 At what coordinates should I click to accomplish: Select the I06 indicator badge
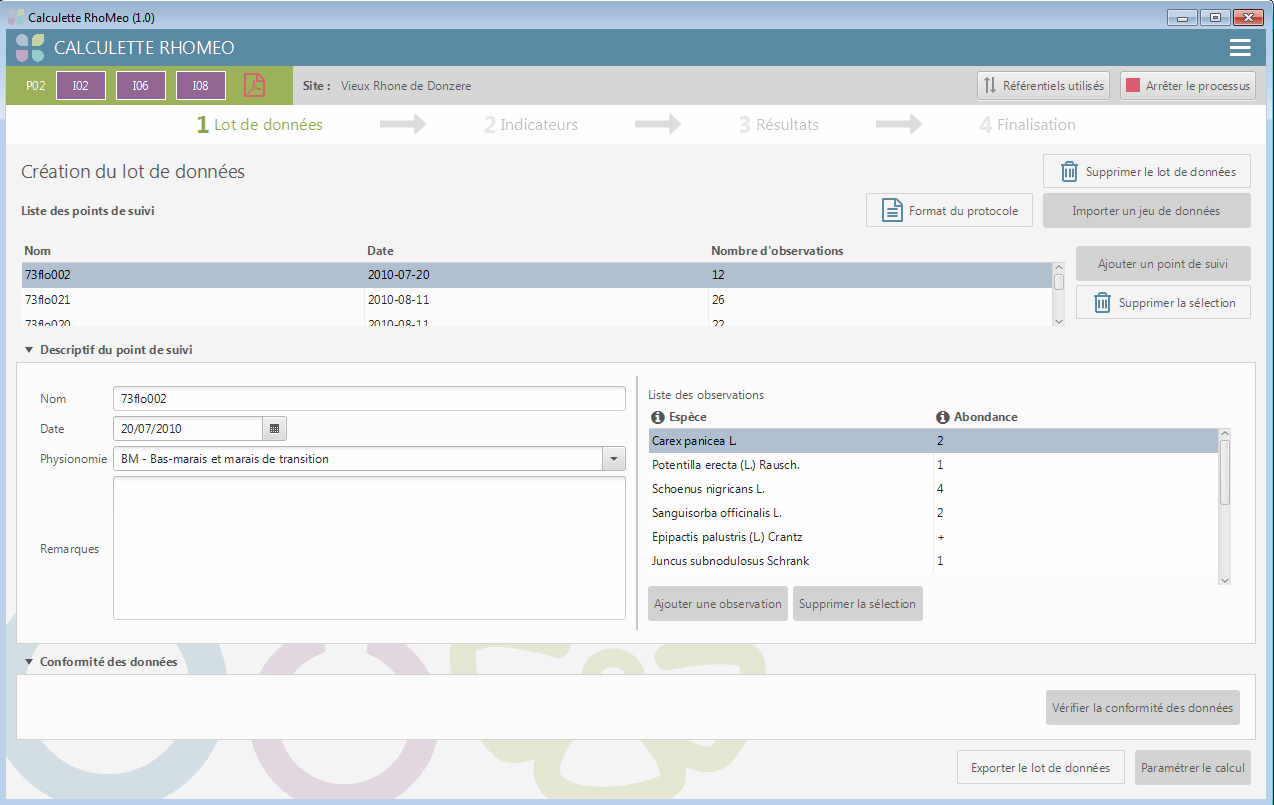(141, 86)
